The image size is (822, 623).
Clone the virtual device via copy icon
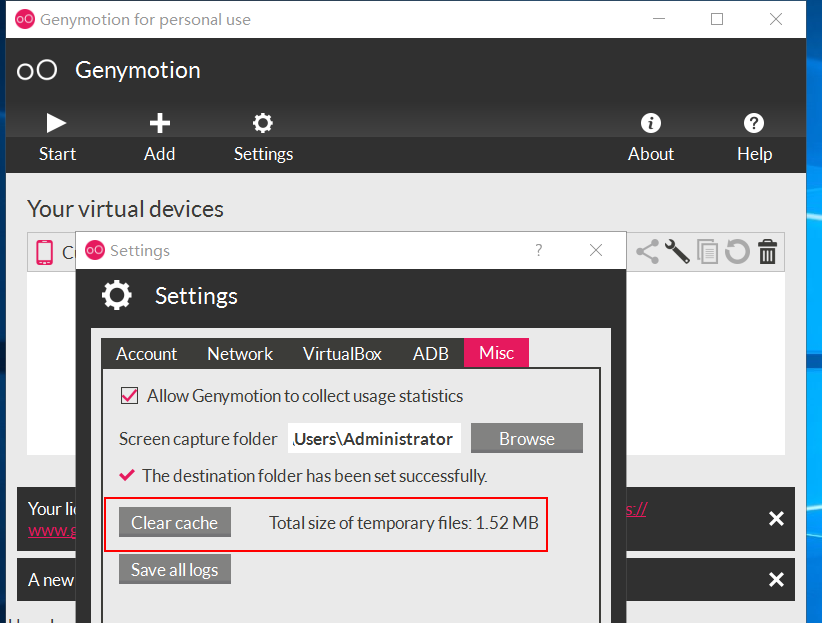click(x=707, y=252)
